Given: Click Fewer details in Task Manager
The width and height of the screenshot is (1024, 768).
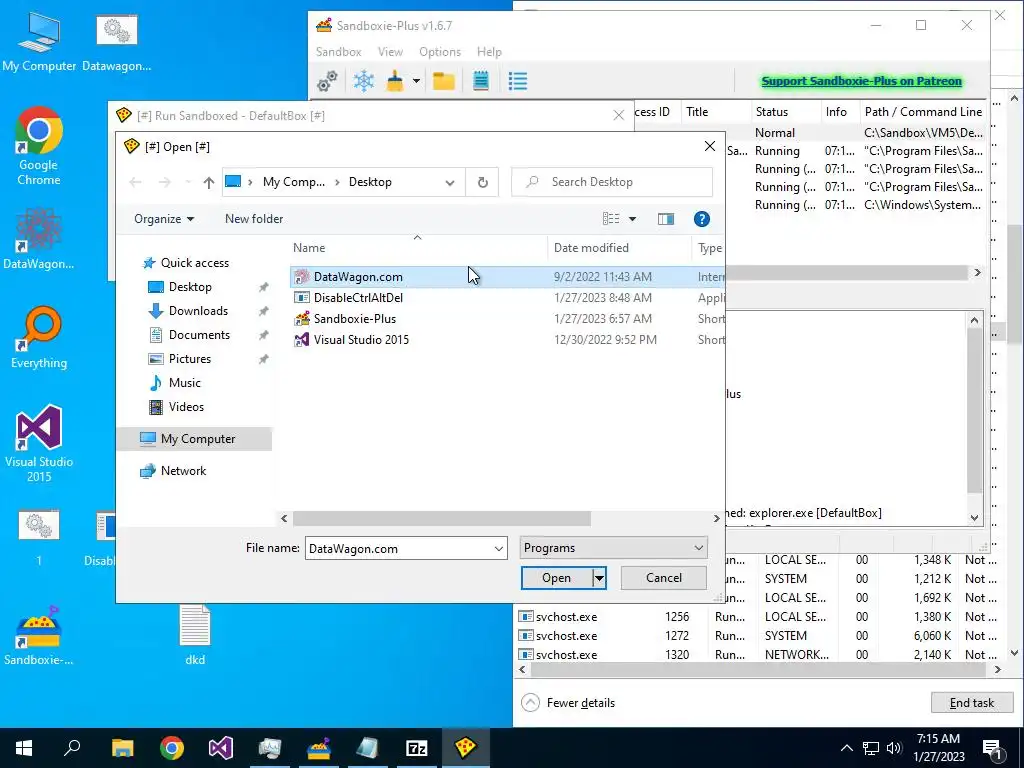Looking at the screenshot, I should pos(568,703).
